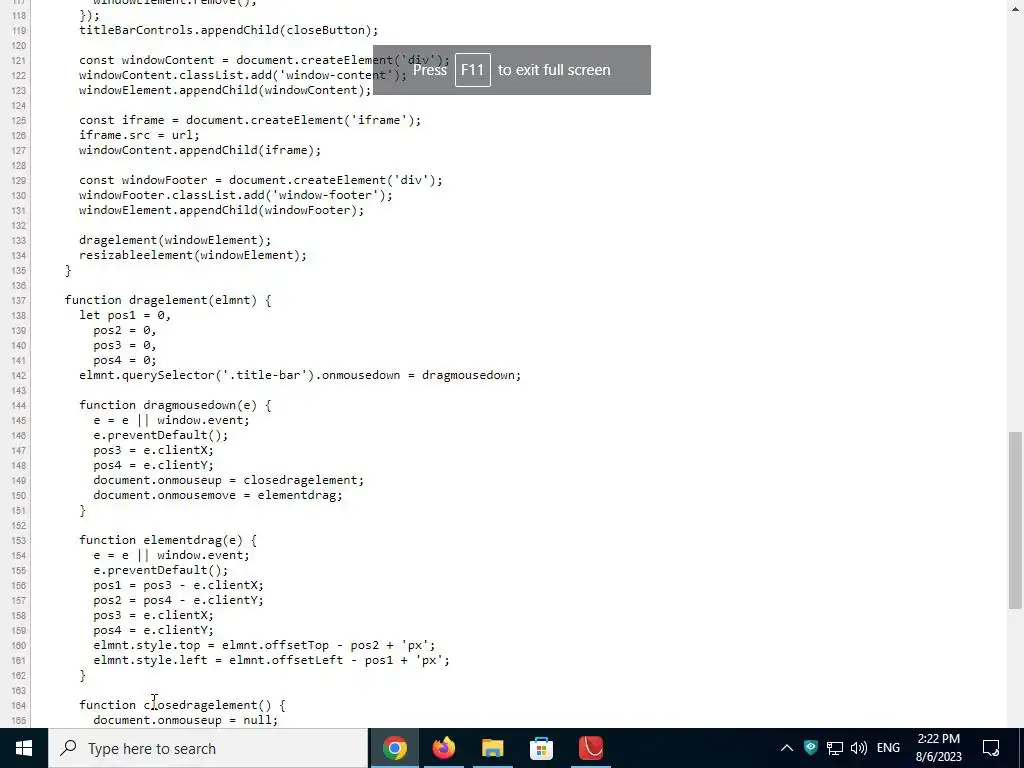Click 'resizableelement(windowElement);' line
Image resolution: width=1024 pixels, height=768 pixels.
pyautogui.click(x=193, y=255)
